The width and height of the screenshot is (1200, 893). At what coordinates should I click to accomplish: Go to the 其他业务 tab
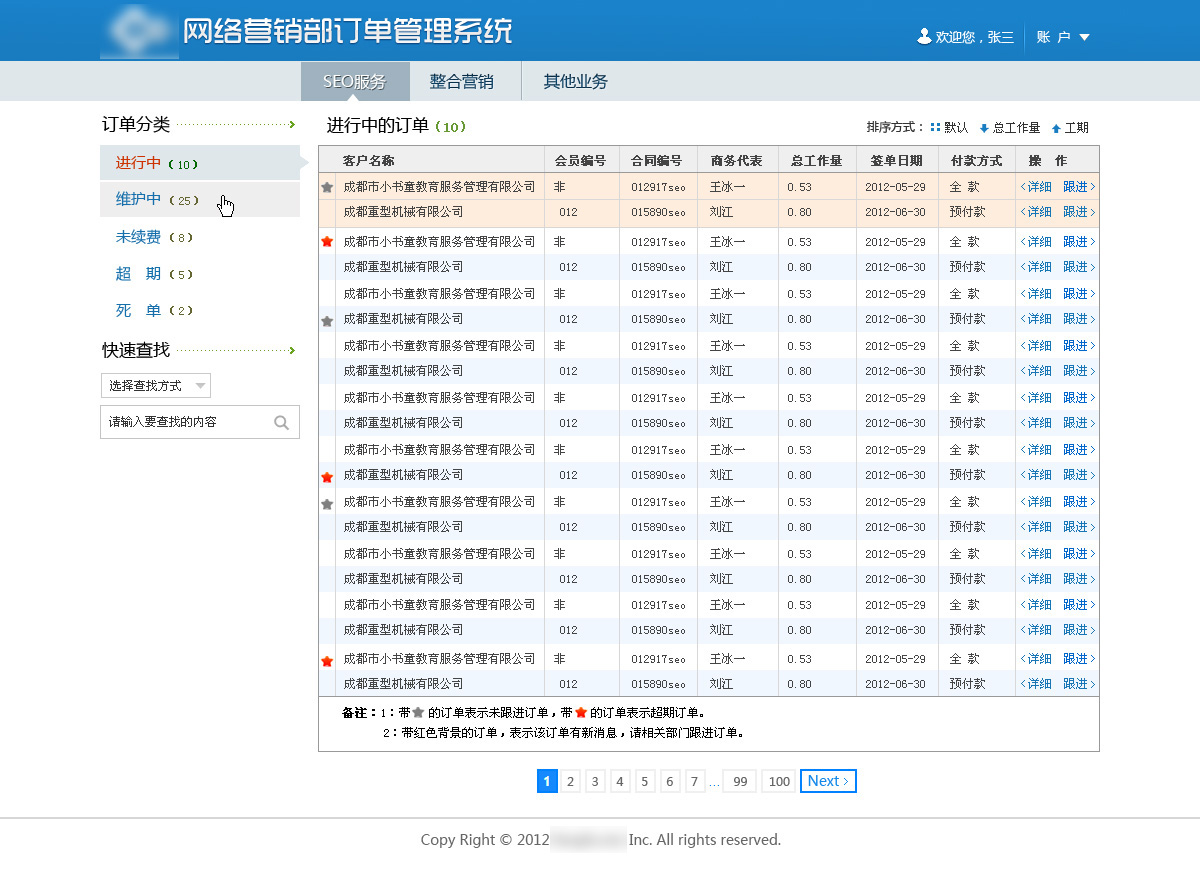pyautogui.click(x=575, y=82)
